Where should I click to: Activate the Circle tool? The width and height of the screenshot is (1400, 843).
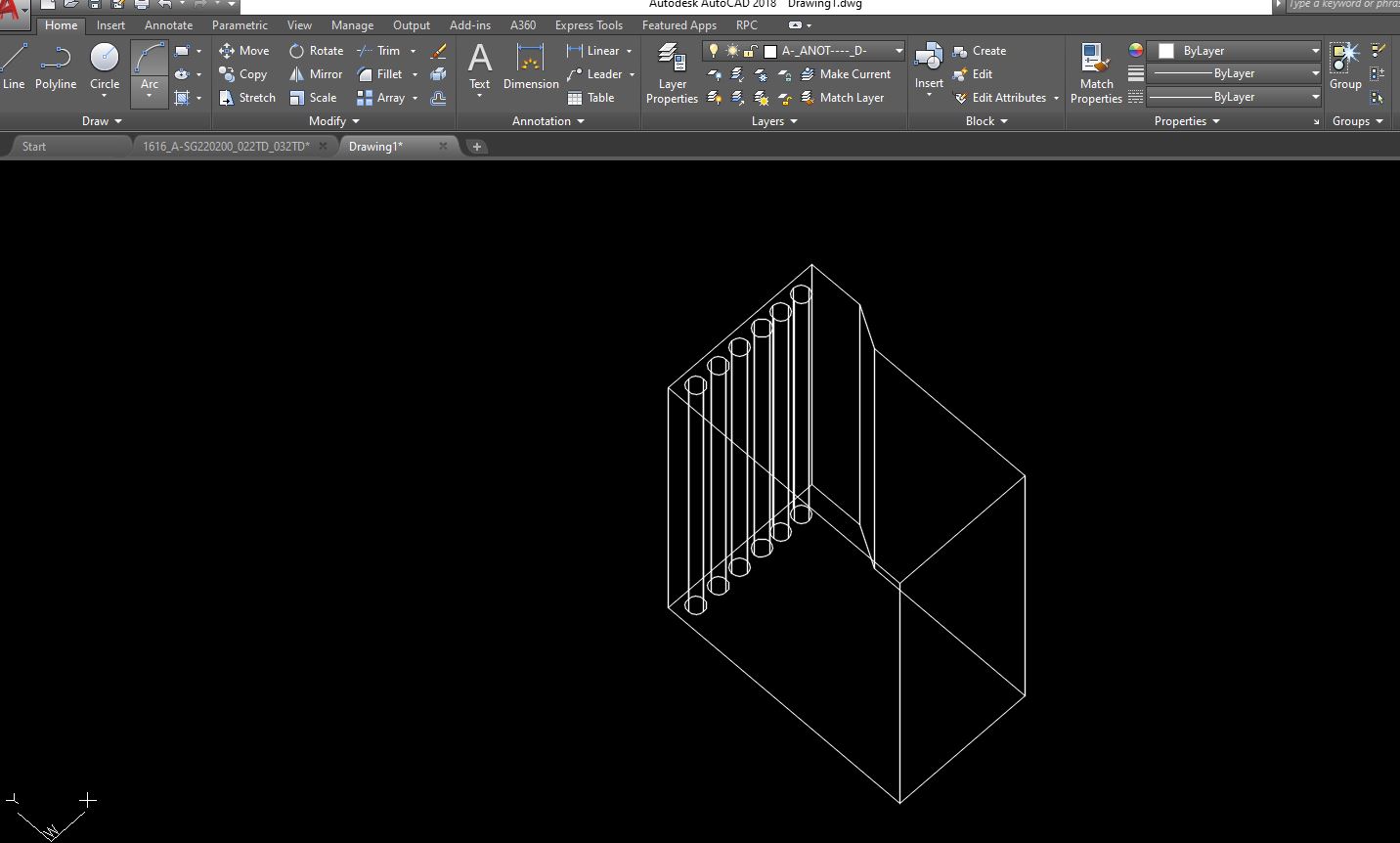[x=104, y=68]
